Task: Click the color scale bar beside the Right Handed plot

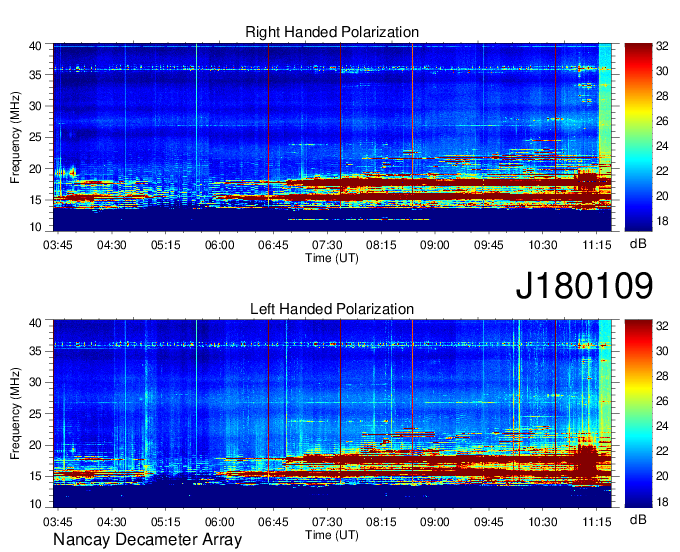Action: 638,137
